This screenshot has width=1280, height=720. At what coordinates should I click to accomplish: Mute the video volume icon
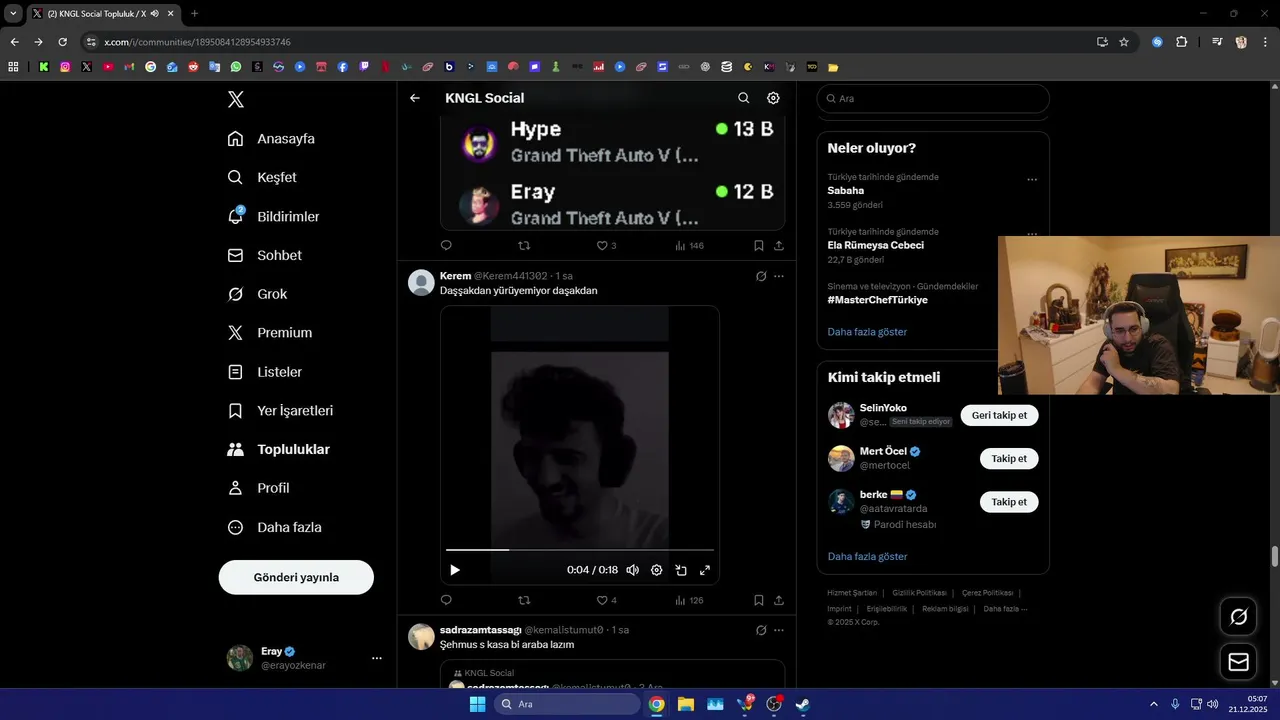pyautogui.click(x=632, y=570)
